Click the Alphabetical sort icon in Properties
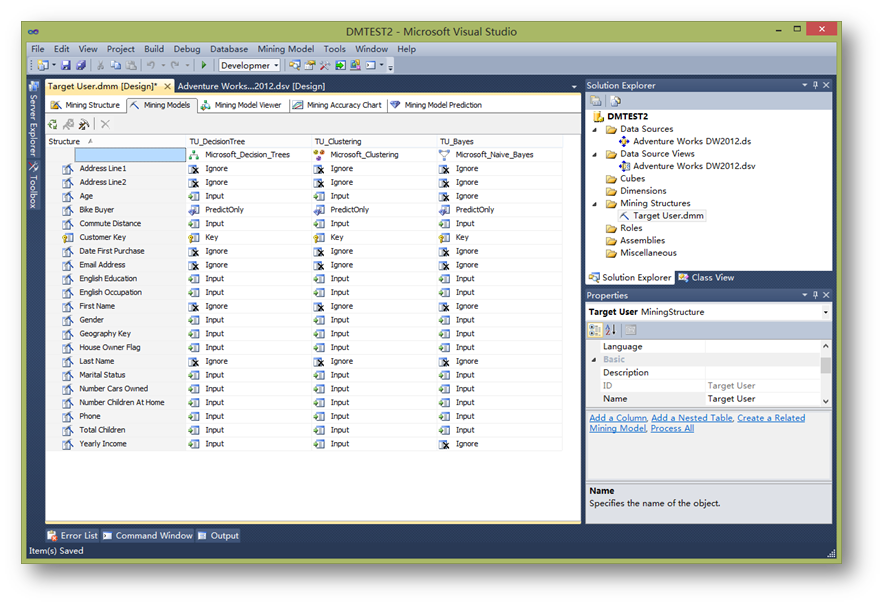884x606 pixels. click(609, 330)
